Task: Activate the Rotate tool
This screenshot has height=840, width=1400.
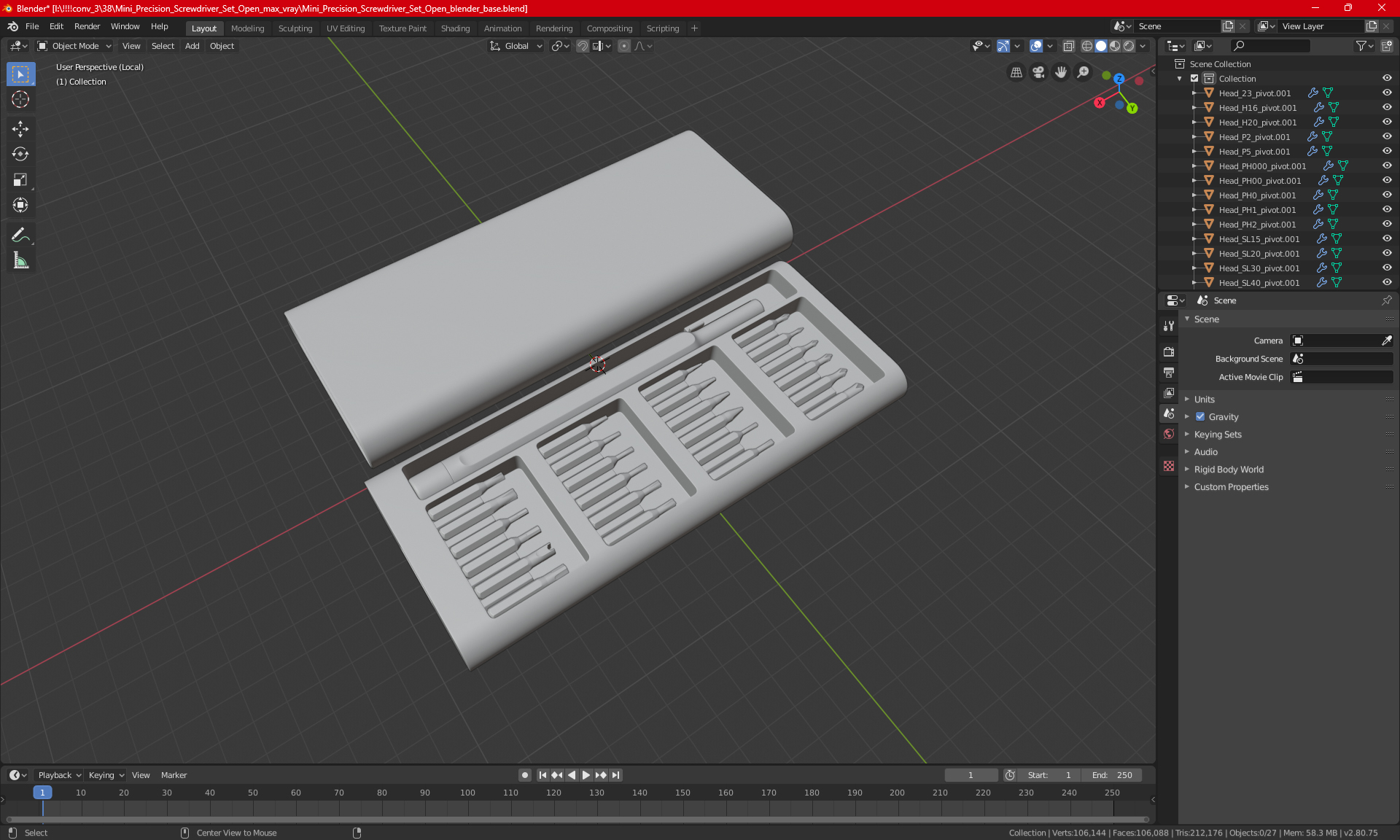Action: pos(20,155)
